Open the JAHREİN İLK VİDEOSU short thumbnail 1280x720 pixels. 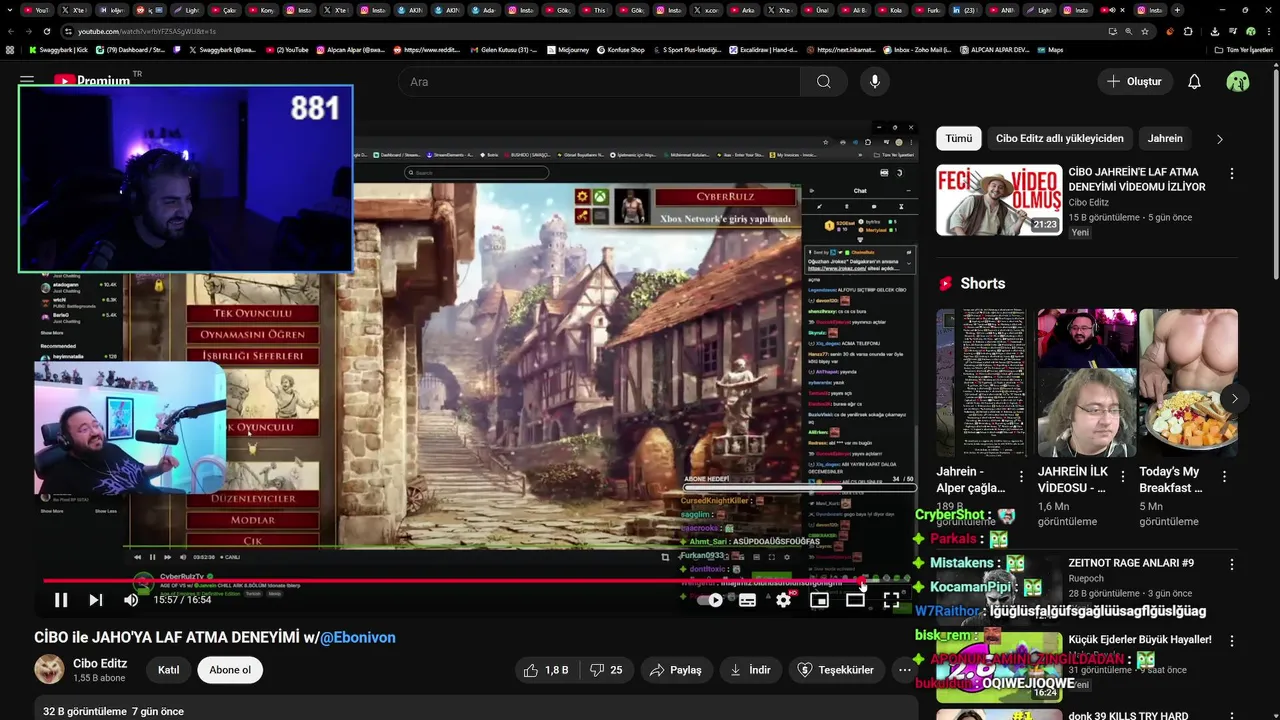click(x=1087, y=383)
